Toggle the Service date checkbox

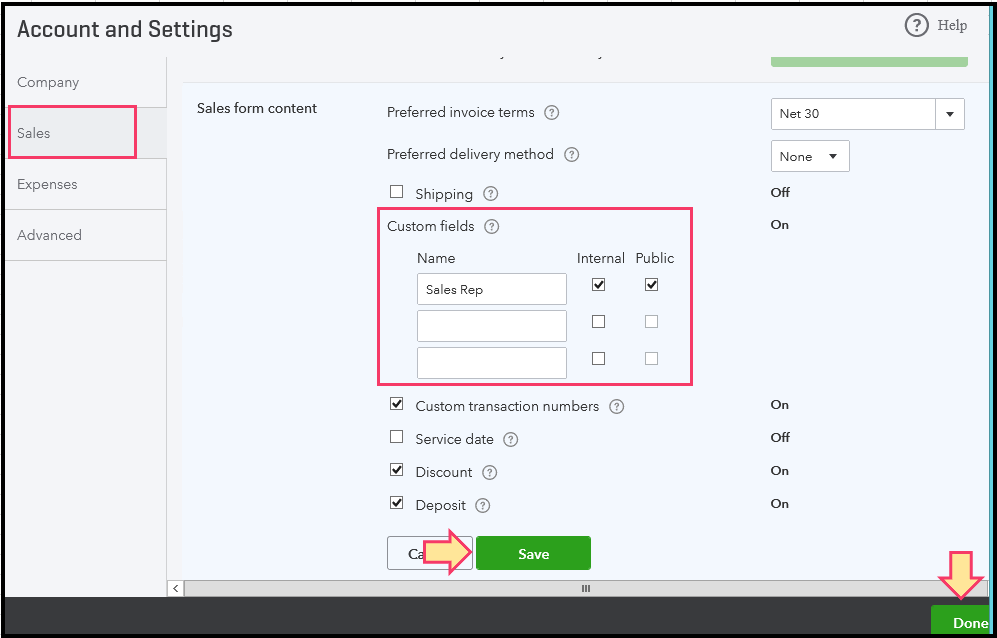coord(397,437)
